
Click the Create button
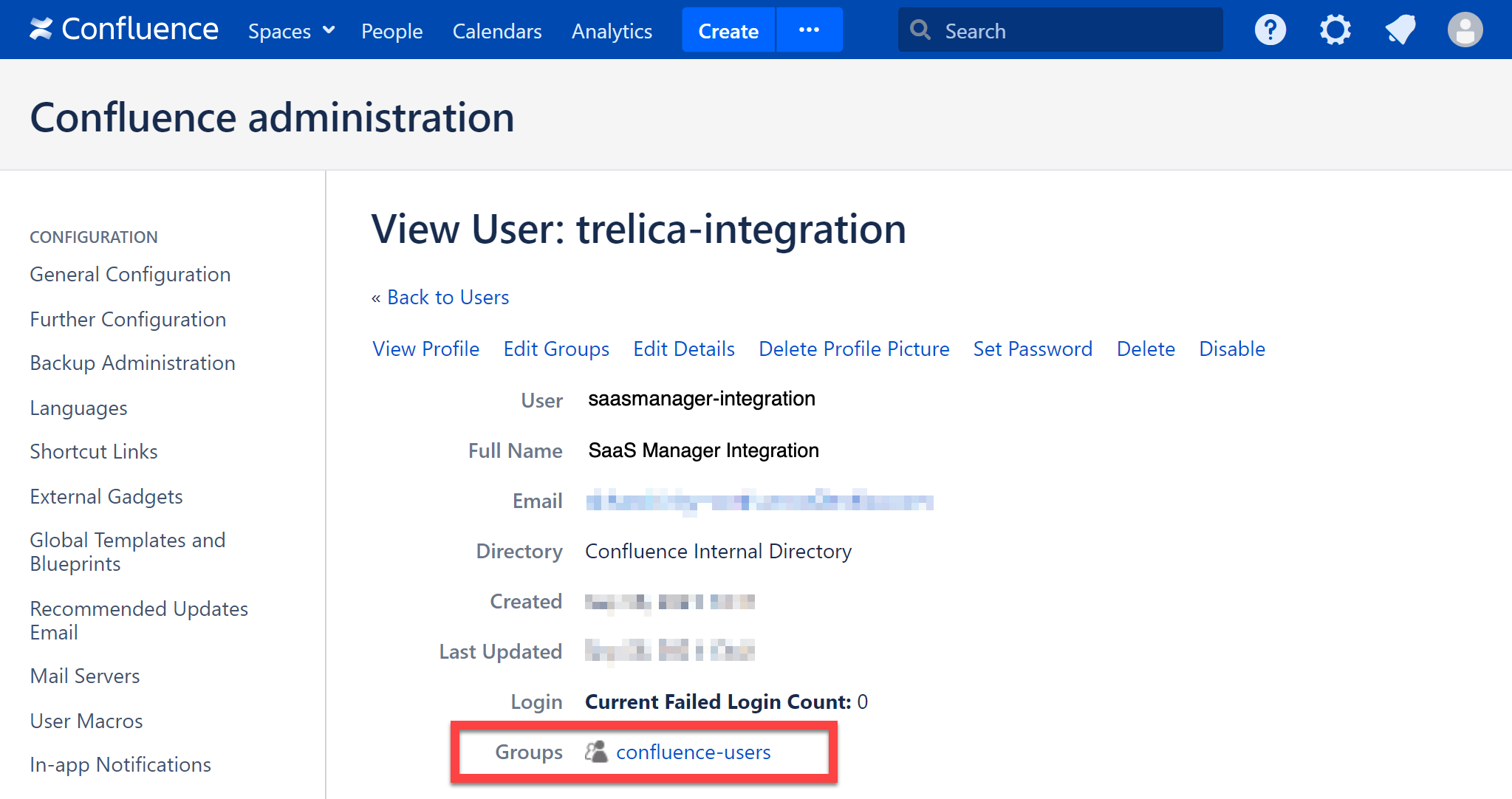[728, 30]
